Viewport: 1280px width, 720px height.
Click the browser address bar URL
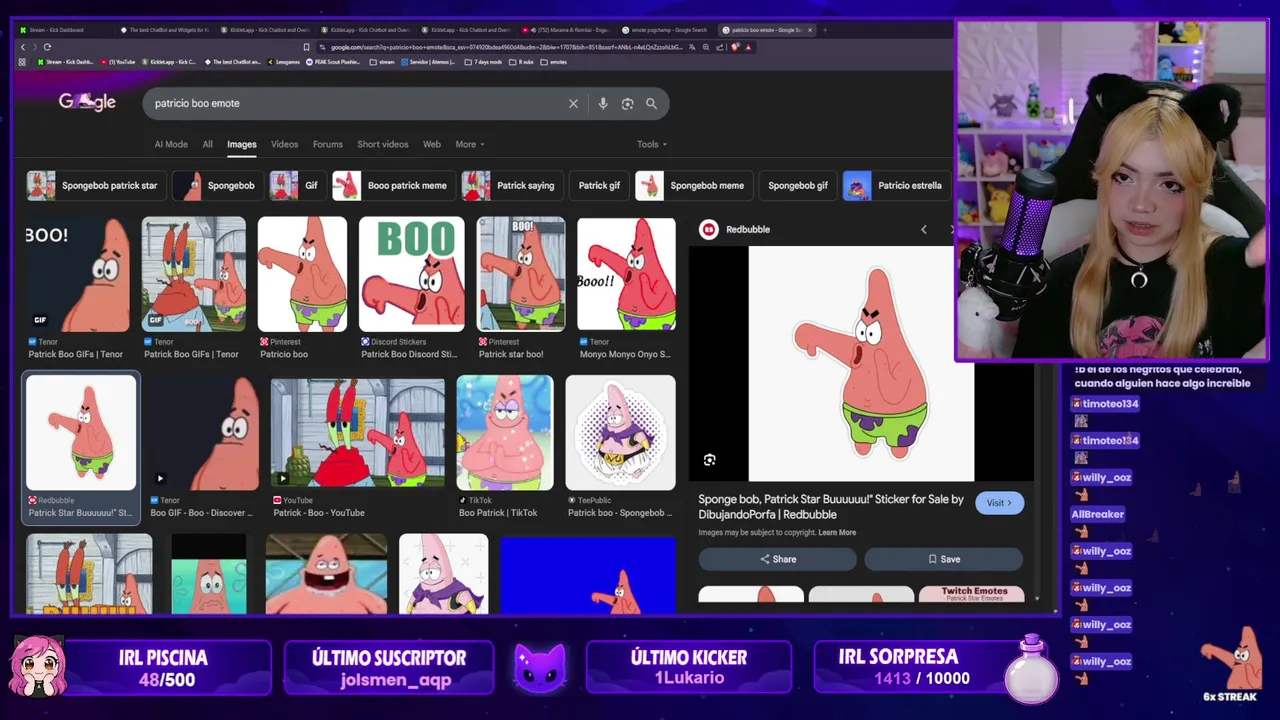pyautogui.click(x=505, y=47)
